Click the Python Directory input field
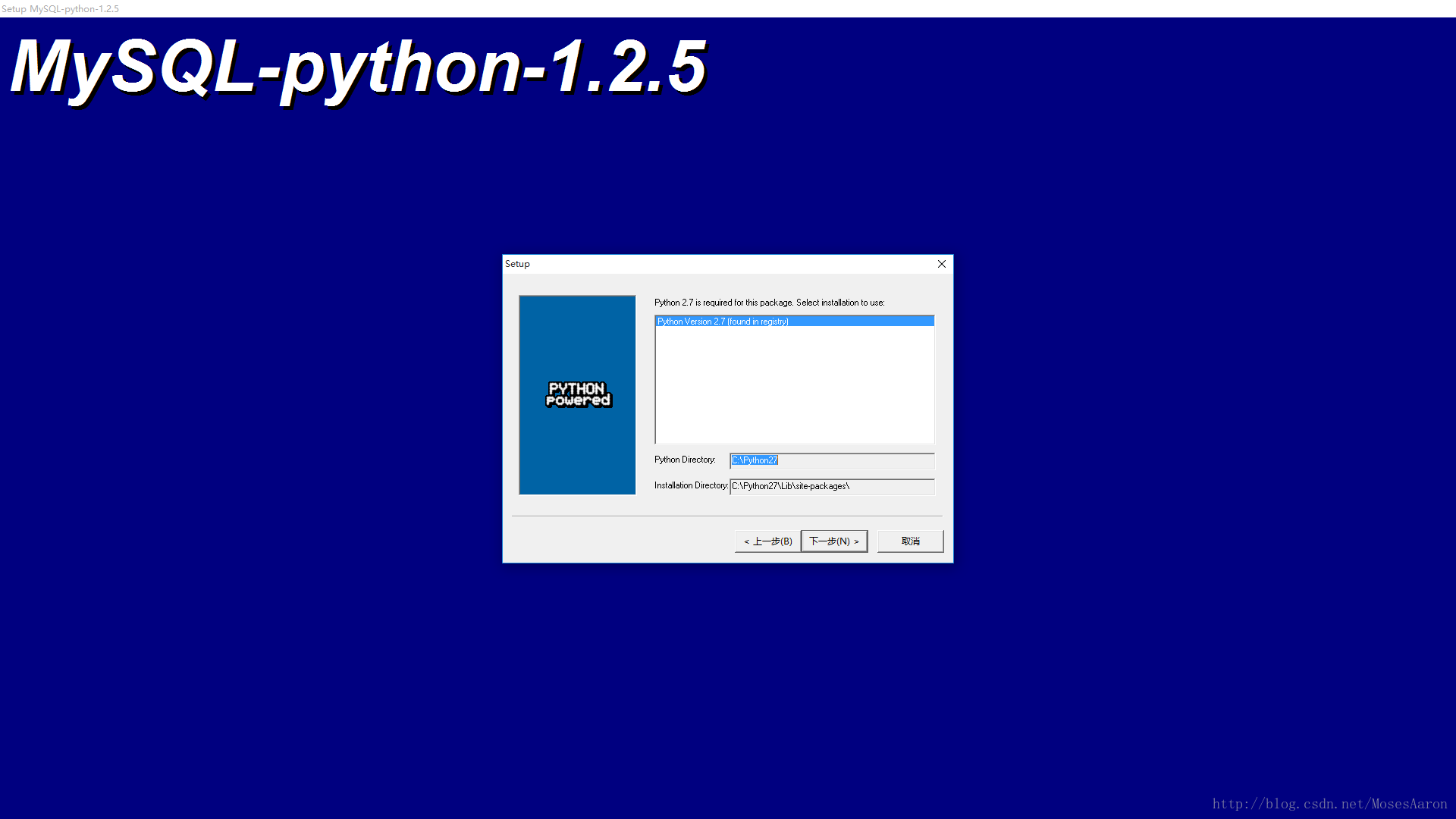Screen dimensions: 1456x819 [832, 460]
